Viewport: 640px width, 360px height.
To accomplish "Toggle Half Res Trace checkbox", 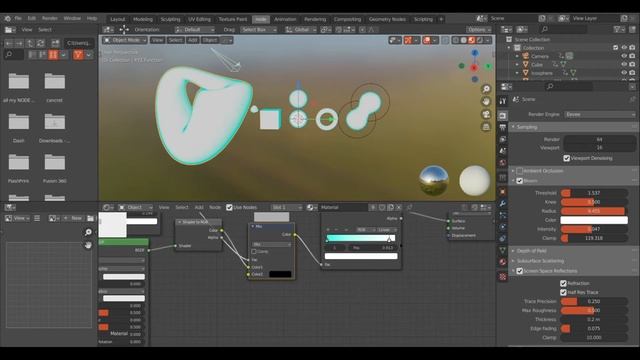I will click(x=563, y=292).
